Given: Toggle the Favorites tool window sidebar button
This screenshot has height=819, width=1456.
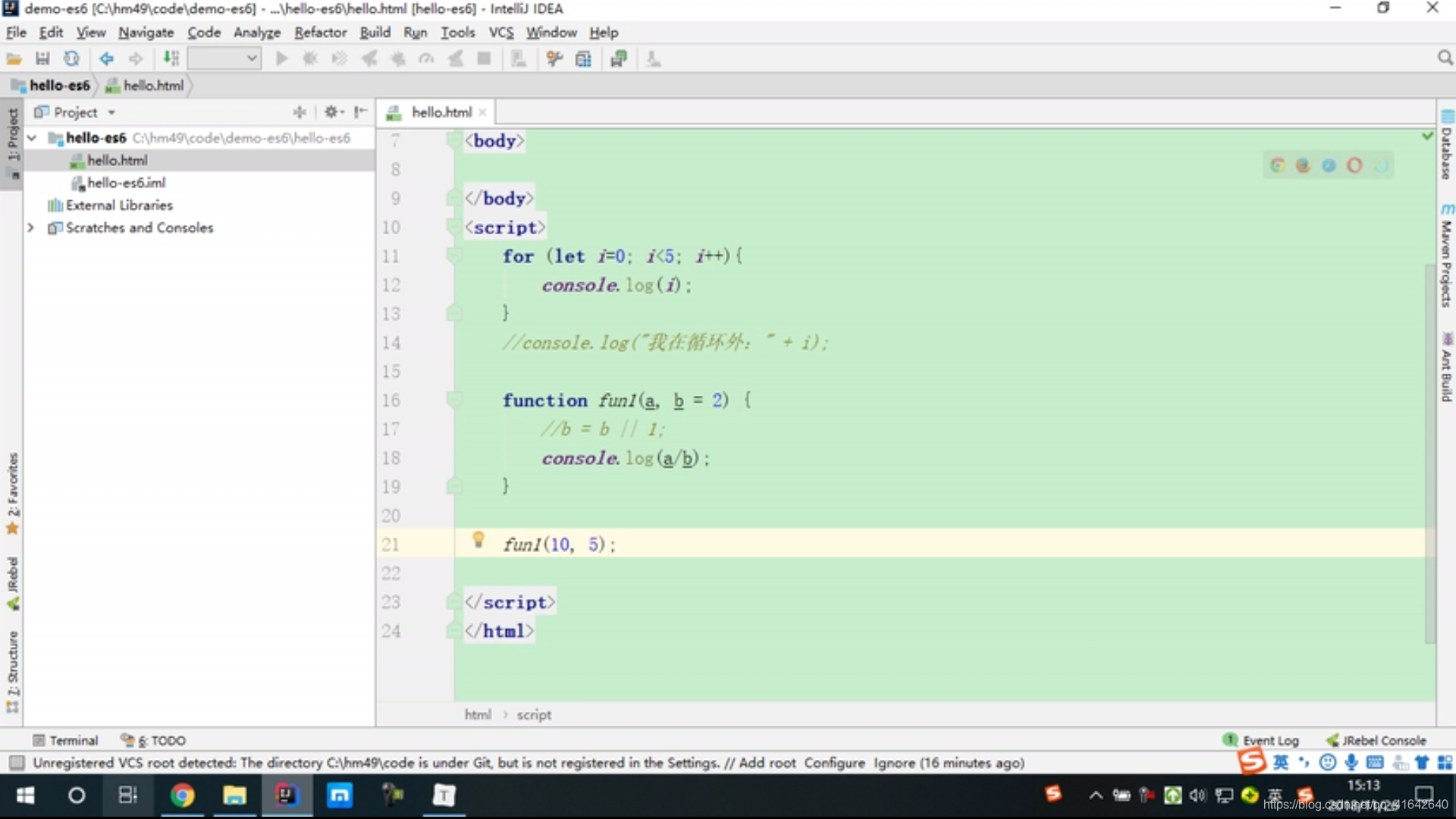Looking at the screenshot, I should click(x=12, y=493).
